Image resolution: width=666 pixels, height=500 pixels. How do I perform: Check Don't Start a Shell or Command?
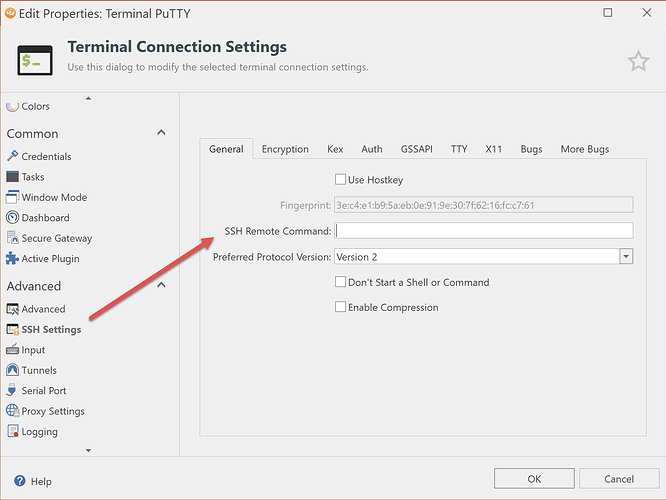coord(341,282)
